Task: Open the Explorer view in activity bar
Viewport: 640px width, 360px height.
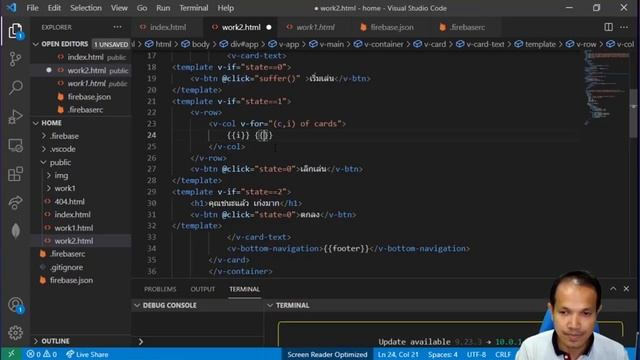Action: 16,31
